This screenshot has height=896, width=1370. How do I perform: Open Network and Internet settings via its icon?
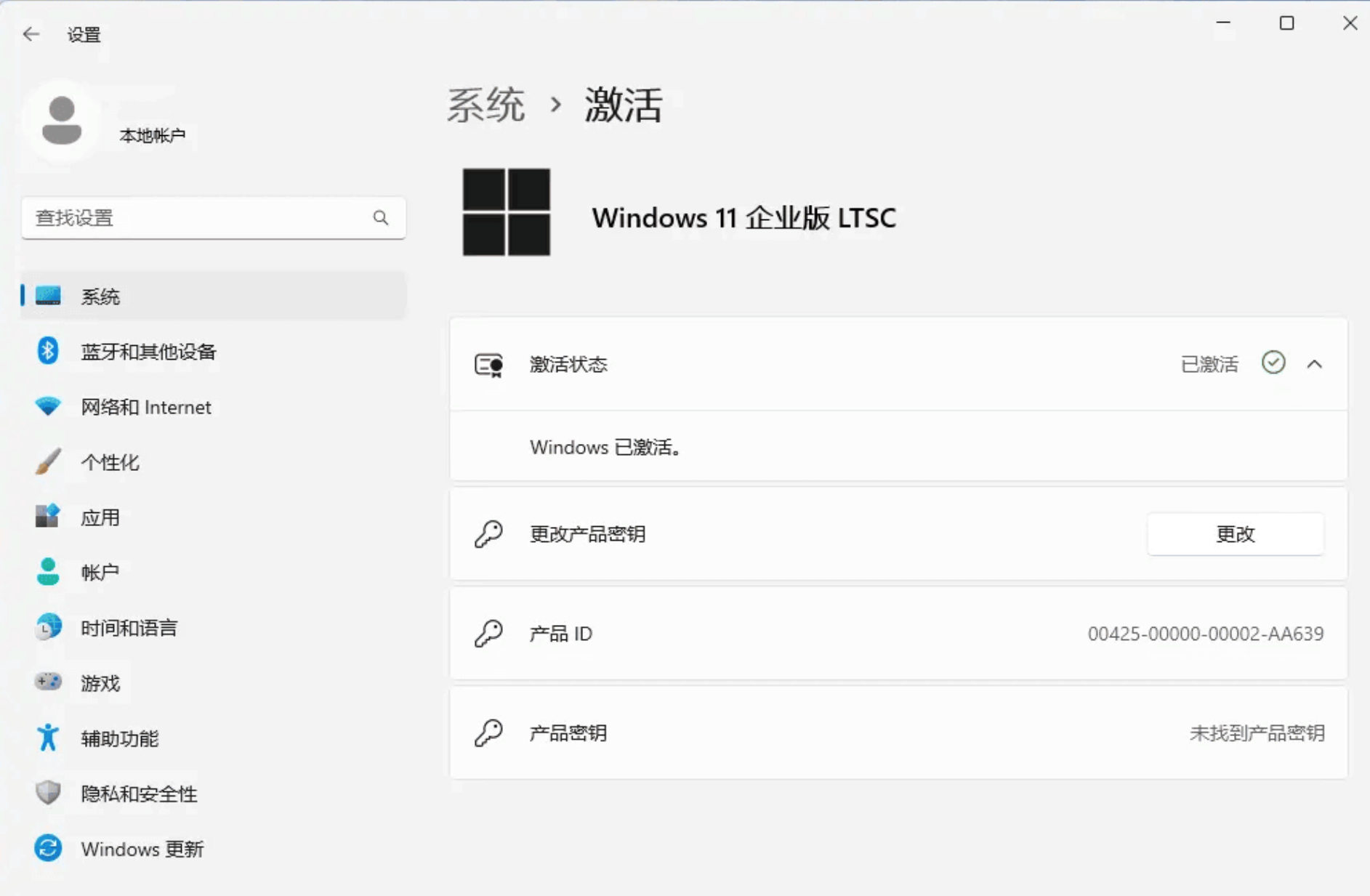pyautogui.click(x=47, y=406)
